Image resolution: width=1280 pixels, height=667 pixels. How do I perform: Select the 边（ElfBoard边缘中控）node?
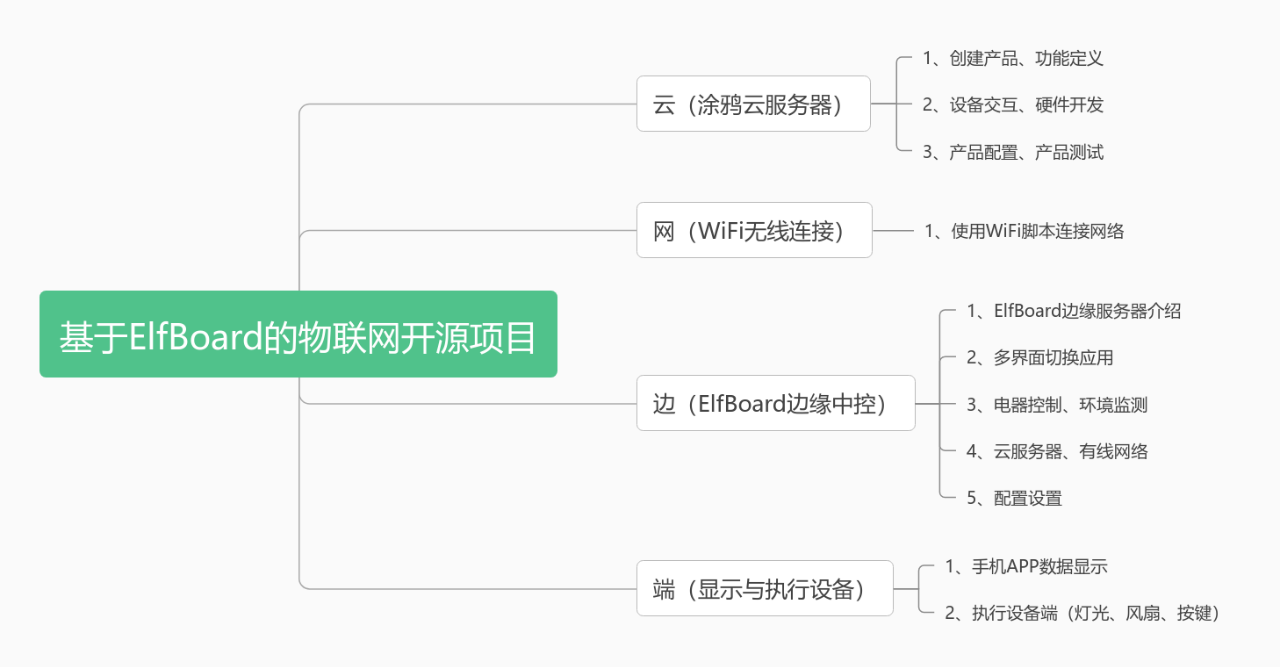point(775,403)
